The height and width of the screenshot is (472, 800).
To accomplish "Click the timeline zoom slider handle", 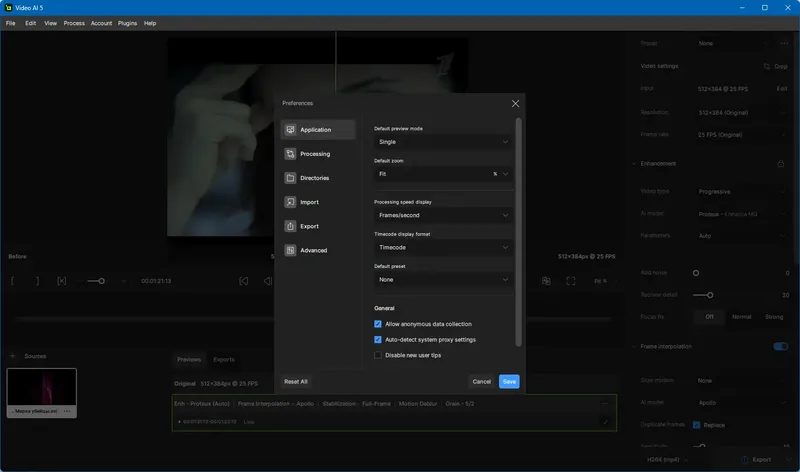I will tap(102, 281).
